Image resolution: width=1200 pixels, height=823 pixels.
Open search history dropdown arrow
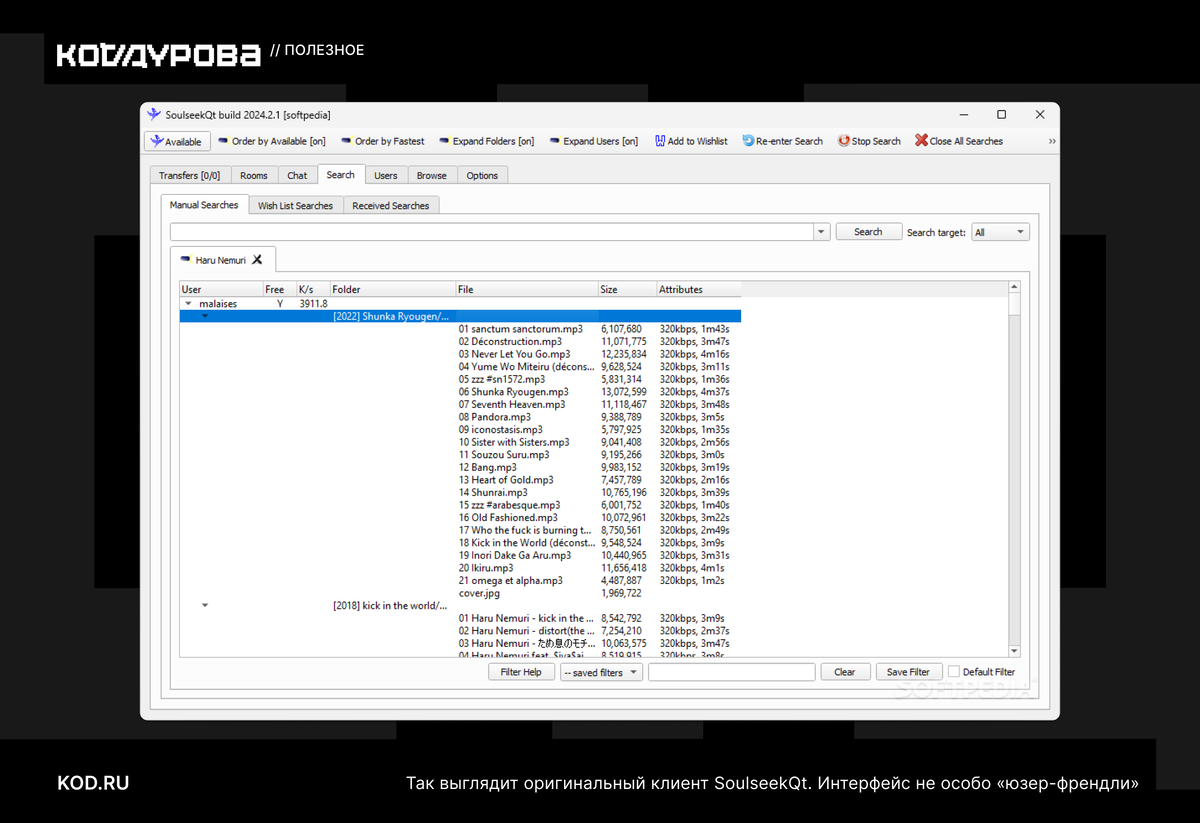pos(822,232)
